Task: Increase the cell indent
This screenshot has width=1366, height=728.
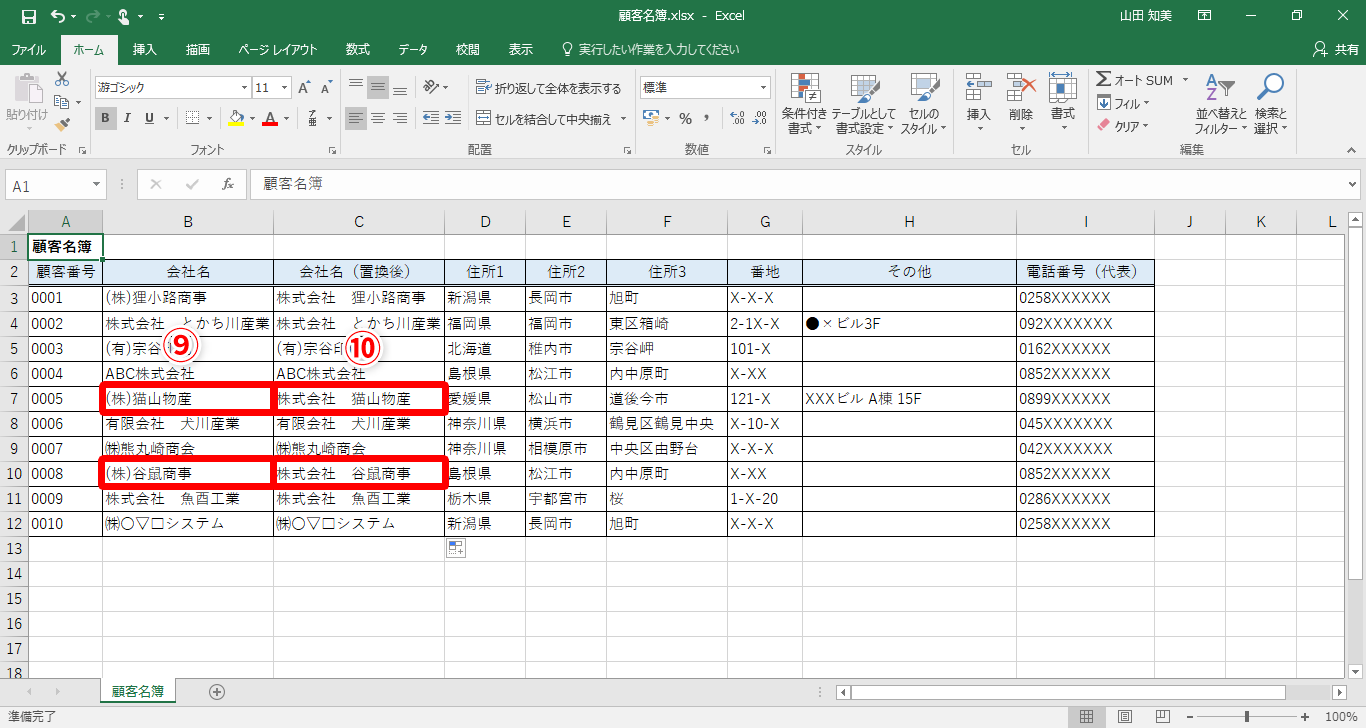Action: [x=455, y=118]
